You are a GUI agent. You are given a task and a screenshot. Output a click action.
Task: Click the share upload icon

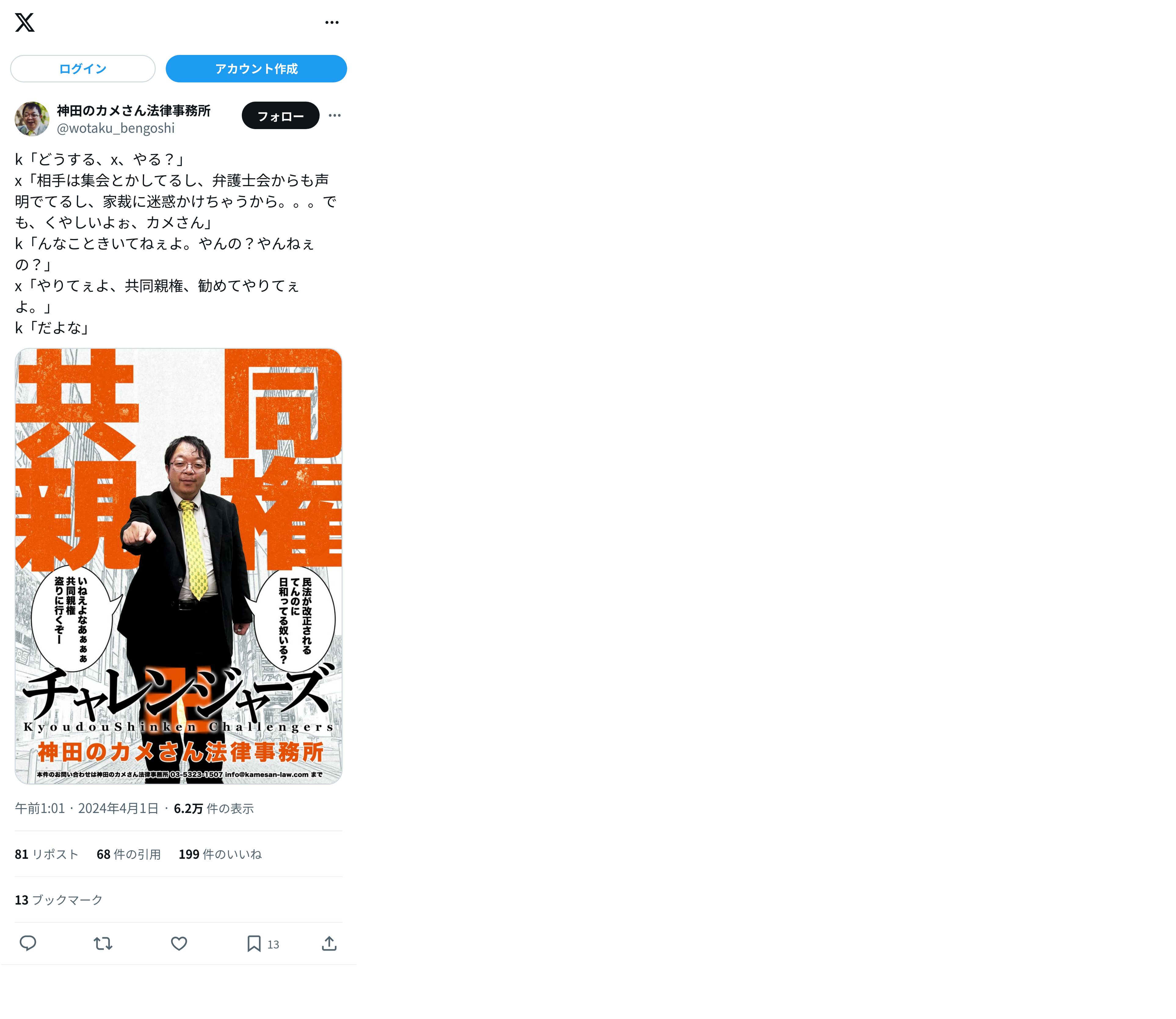[329, 943]
